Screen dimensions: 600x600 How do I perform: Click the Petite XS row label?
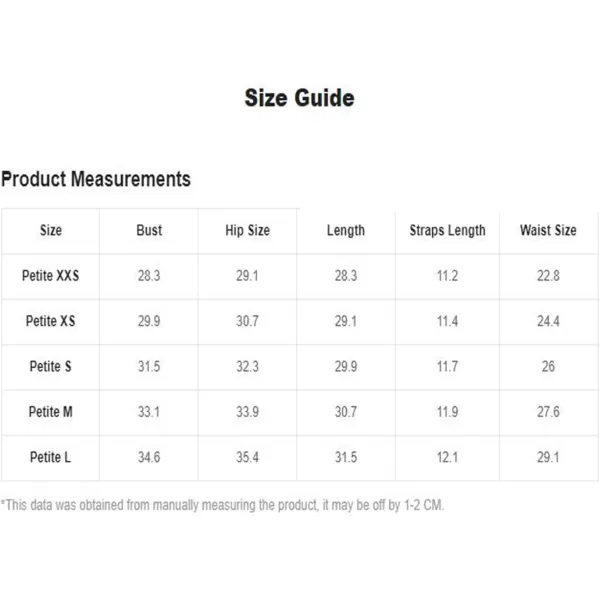pyautogui.click(x=51, y=322)
